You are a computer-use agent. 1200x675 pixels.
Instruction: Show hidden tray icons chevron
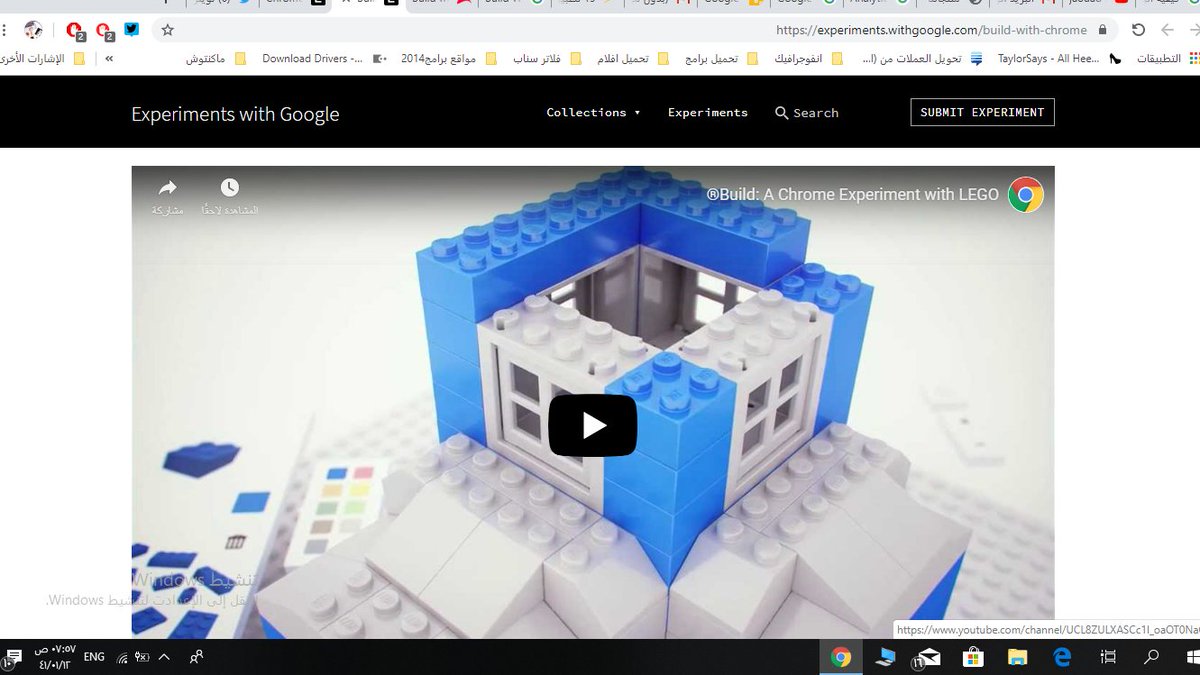(x=164, y=657)
